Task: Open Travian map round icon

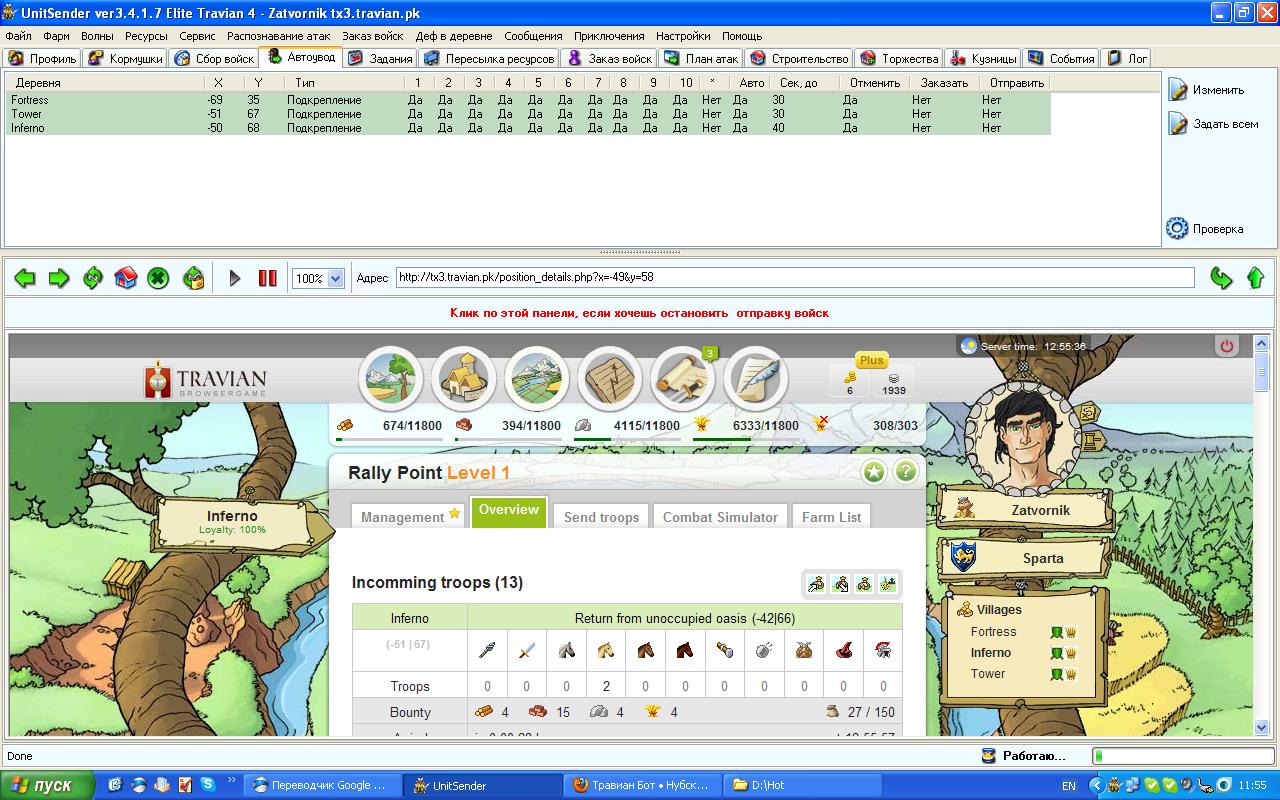Action: pos(537,379)
